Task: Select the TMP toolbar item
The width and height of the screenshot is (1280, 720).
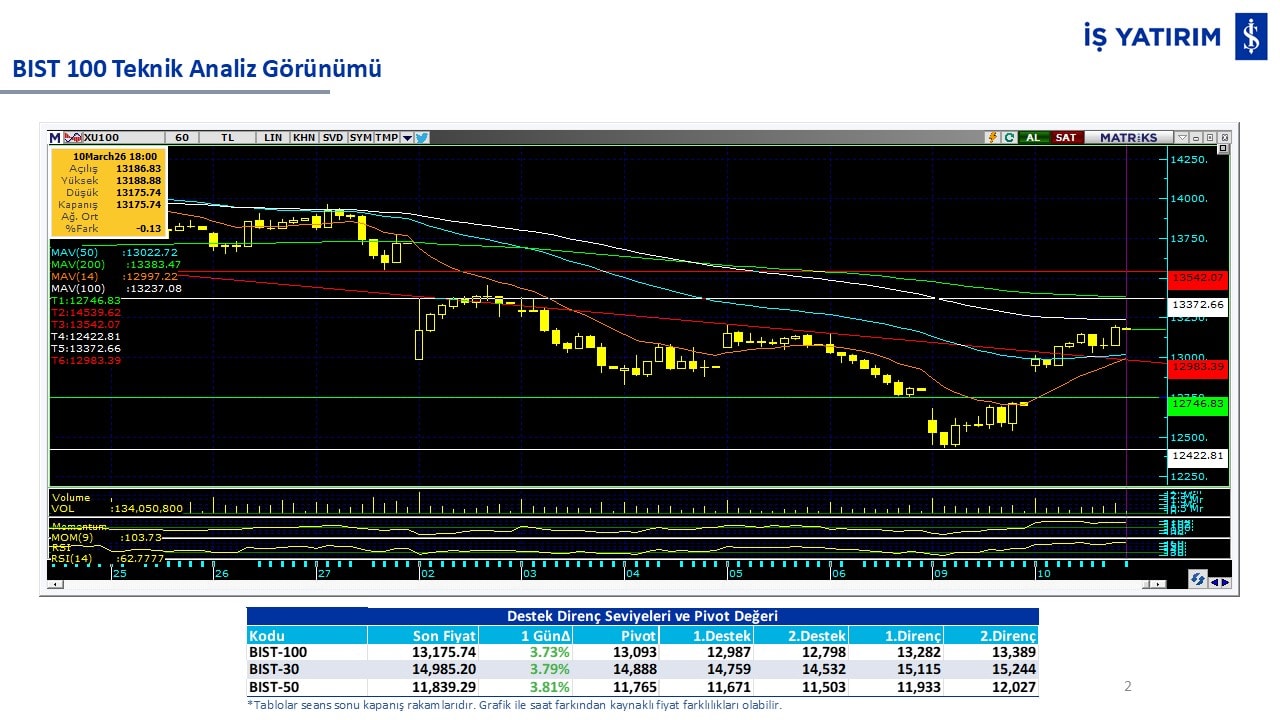Action: [387, 138]
